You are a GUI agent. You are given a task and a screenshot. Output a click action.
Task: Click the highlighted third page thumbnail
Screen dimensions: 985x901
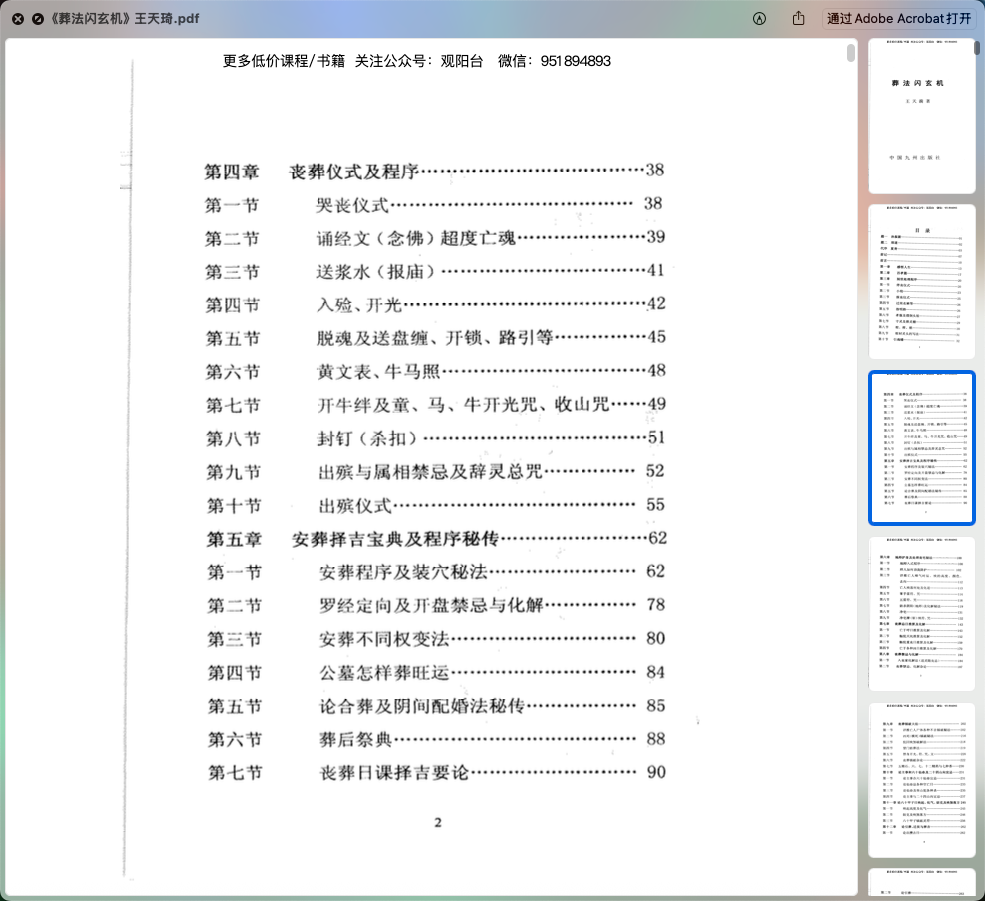pos(921,448)
